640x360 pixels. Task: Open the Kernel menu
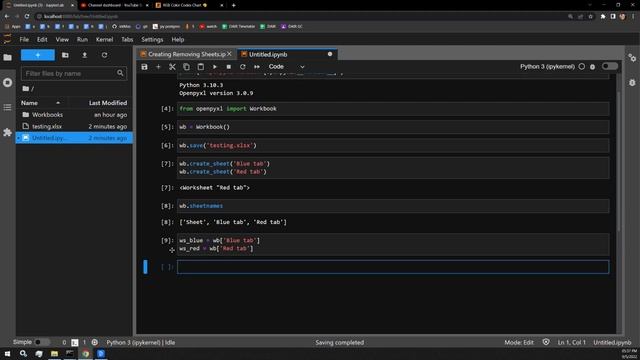pos(104,40)
